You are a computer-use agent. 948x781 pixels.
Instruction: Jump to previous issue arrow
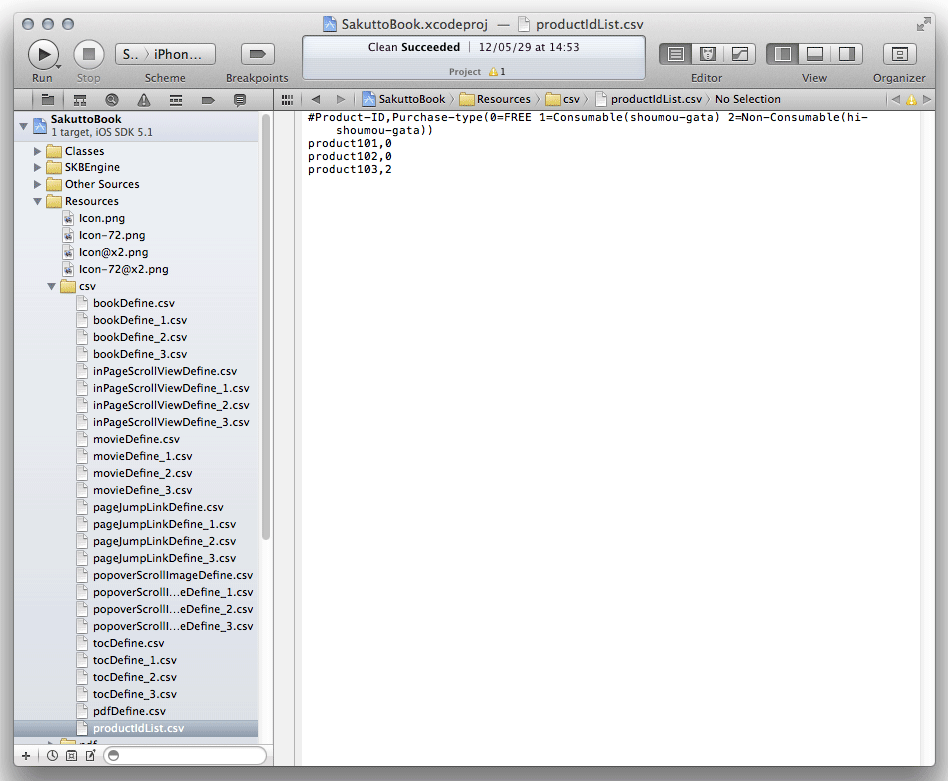coord(895,100)
